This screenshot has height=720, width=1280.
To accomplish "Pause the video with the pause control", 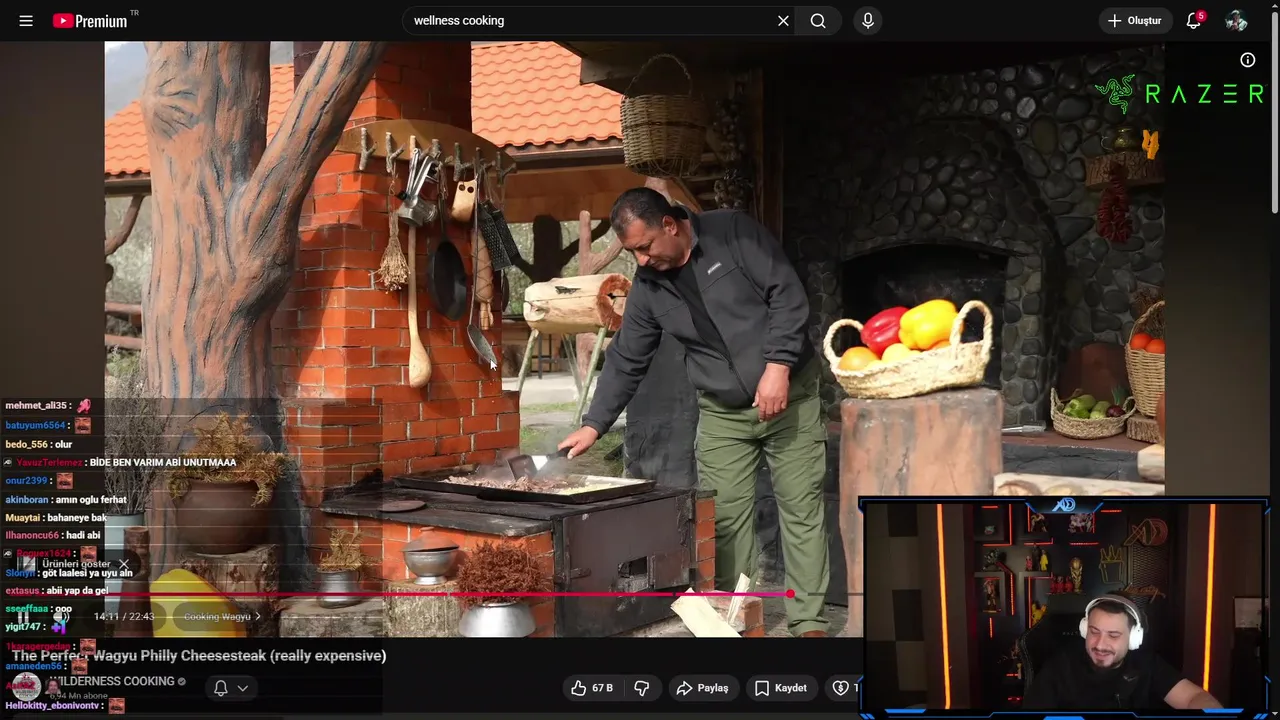I will click(x=25, y=617).
